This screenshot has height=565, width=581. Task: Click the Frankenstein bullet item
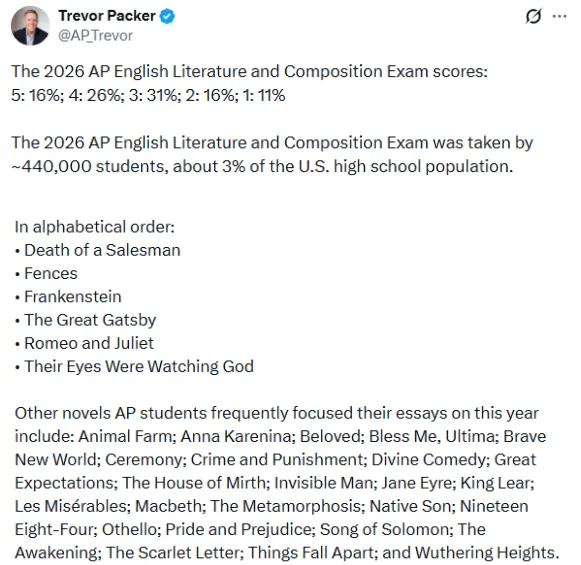tap(69, 297)
